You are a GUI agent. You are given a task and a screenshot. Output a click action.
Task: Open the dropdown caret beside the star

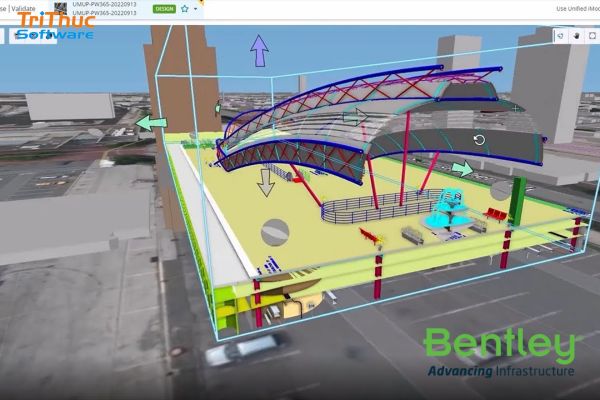[x=196, y=9]
